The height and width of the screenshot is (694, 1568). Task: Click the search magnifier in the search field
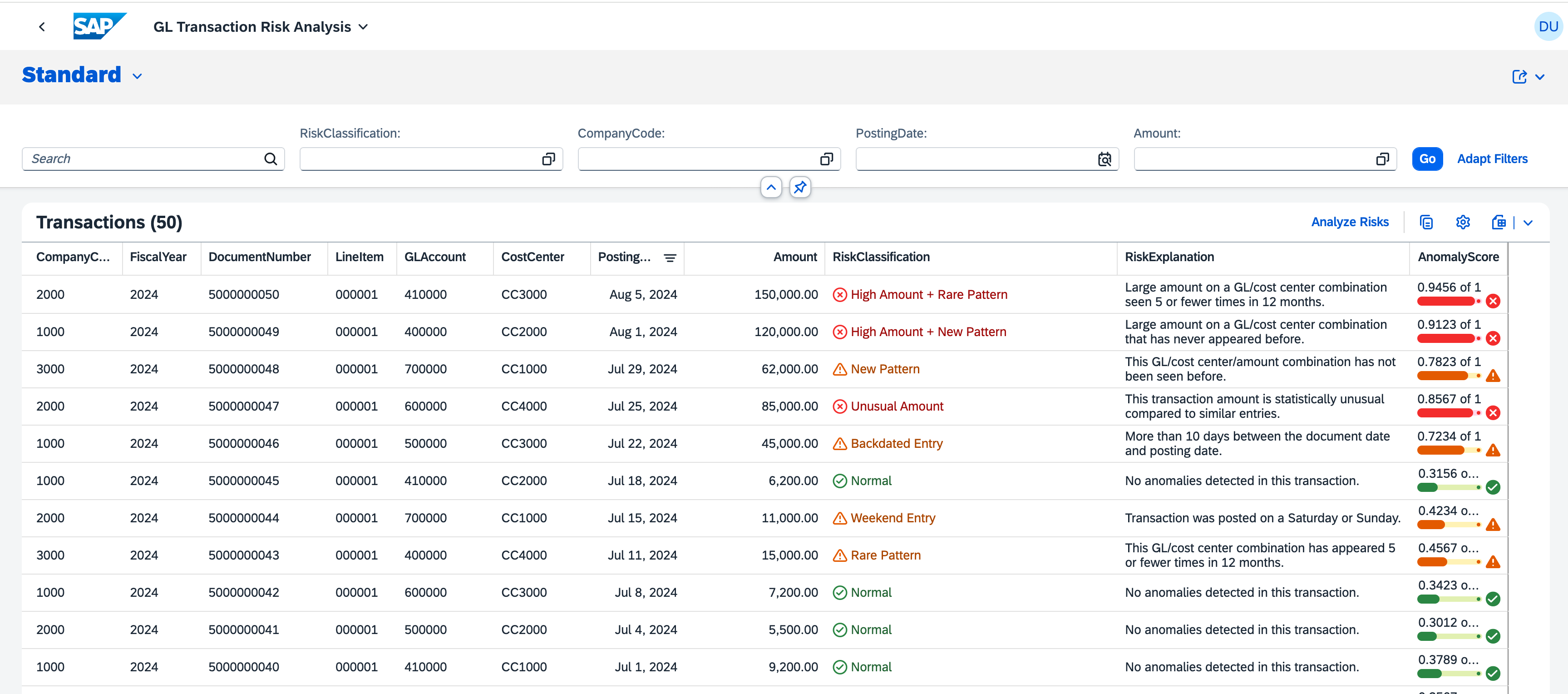pyautogui.click(x=270, y=158)
